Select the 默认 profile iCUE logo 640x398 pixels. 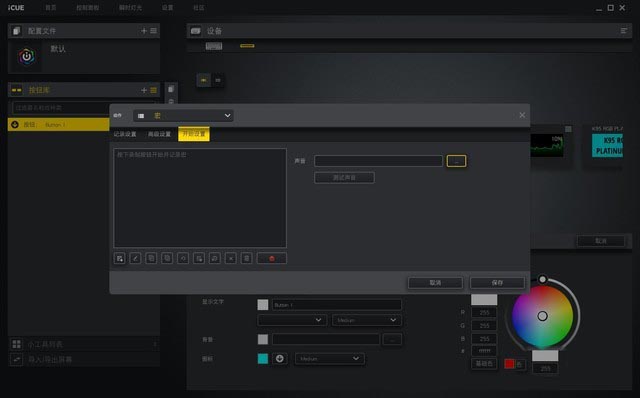tap(27, 56)
